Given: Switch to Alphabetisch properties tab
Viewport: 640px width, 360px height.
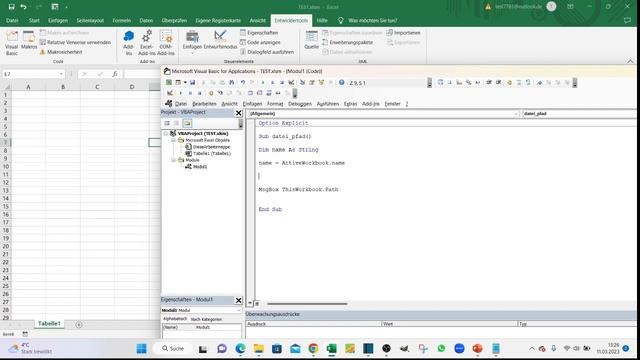Looking at the screenshot, I should [175, 319].
